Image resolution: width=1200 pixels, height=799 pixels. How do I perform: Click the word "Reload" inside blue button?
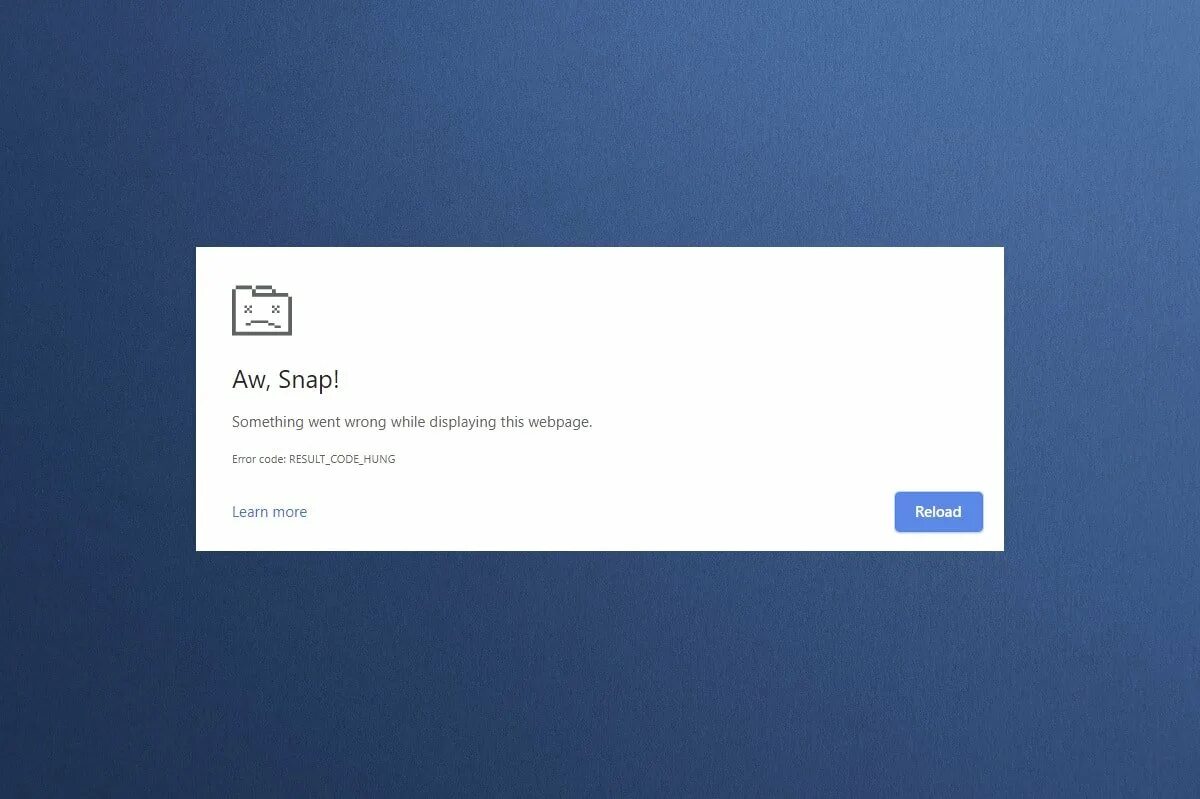coord(938,511)
